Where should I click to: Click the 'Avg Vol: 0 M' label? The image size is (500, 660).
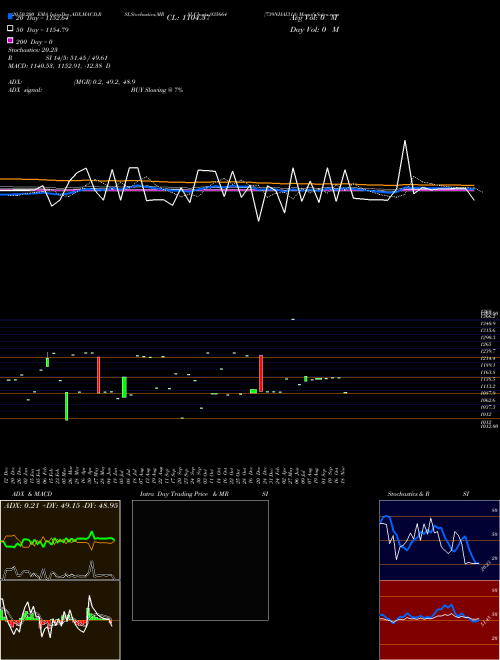(314, 18)
